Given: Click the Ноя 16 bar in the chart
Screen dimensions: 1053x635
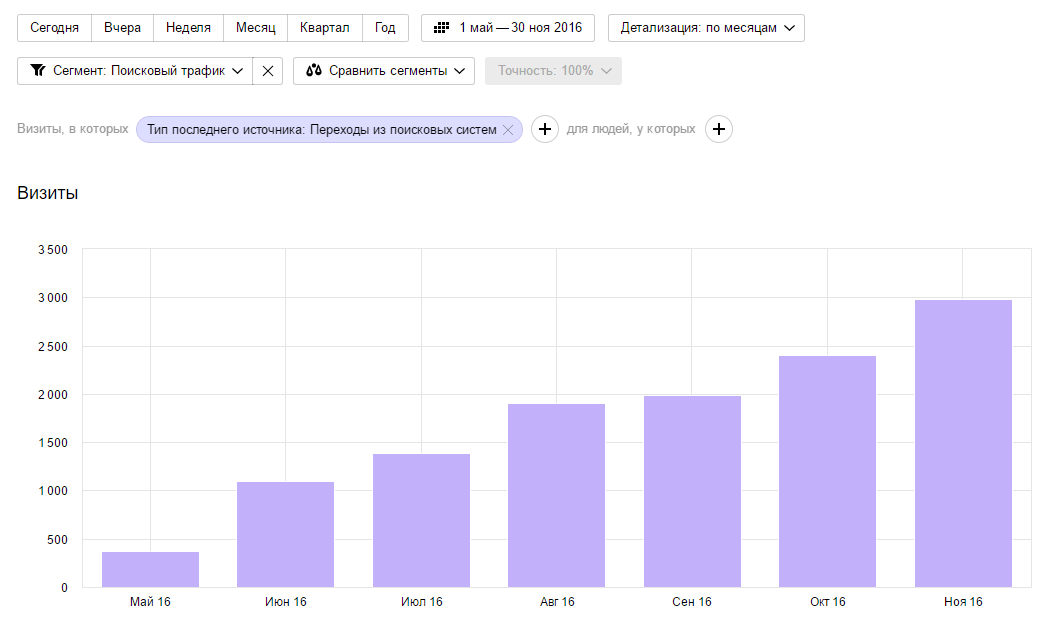Looking at the screenshot, I should 963,444.
